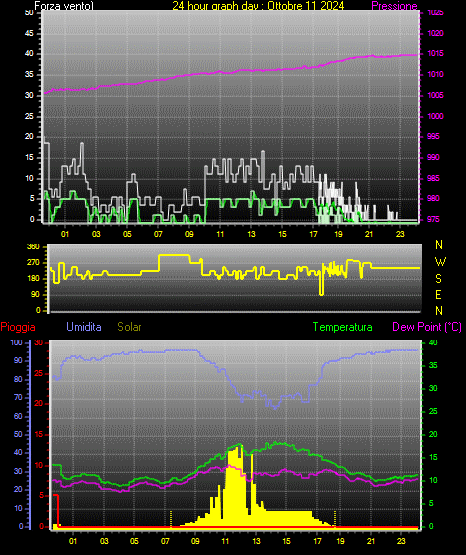Click the E compass direction label

pos(438,294)
